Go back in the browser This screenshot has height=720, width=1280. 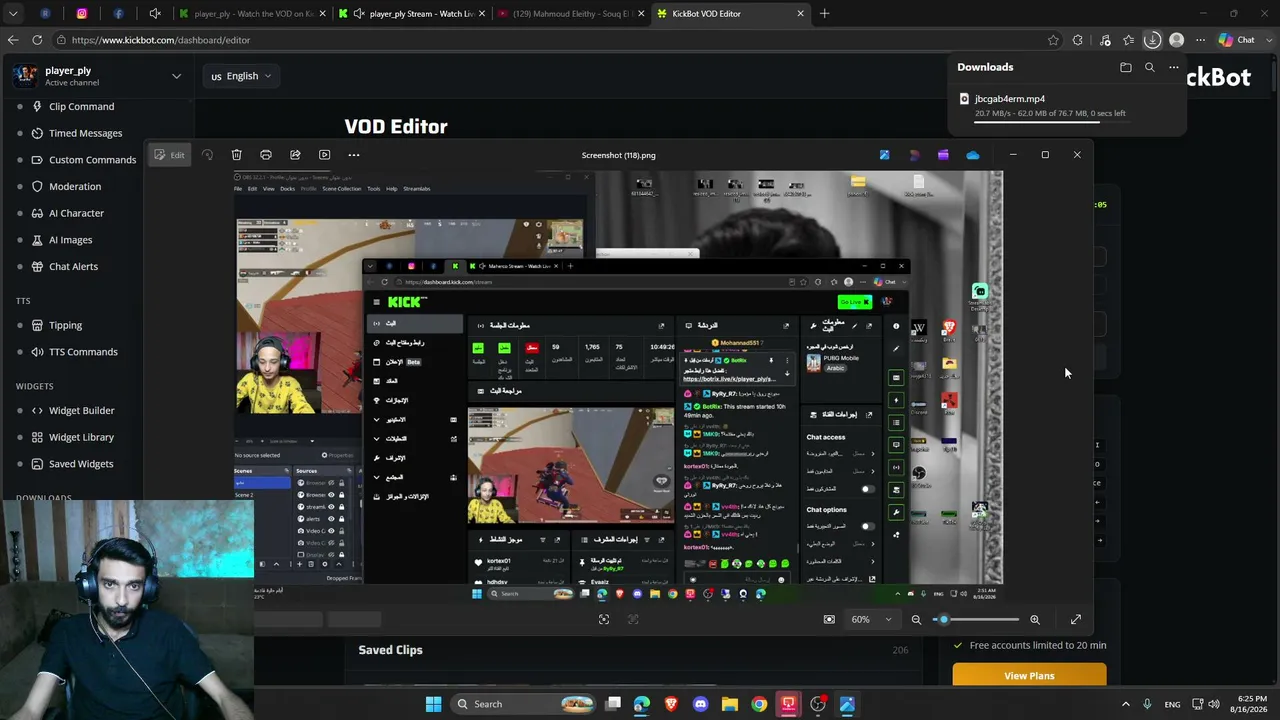pyautogui.click(x=13, y=40)
